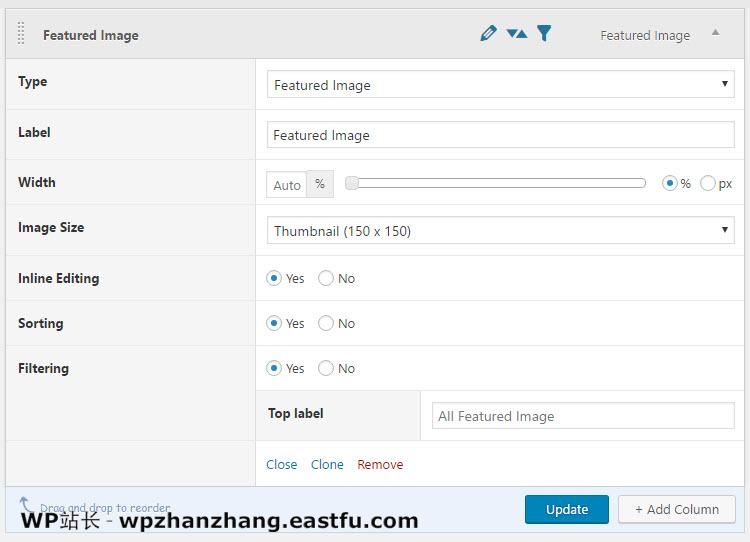The width and height of the screenshot is (750, 542).
Task: Open the Type dropdown
Action: [x=500, y=85]
